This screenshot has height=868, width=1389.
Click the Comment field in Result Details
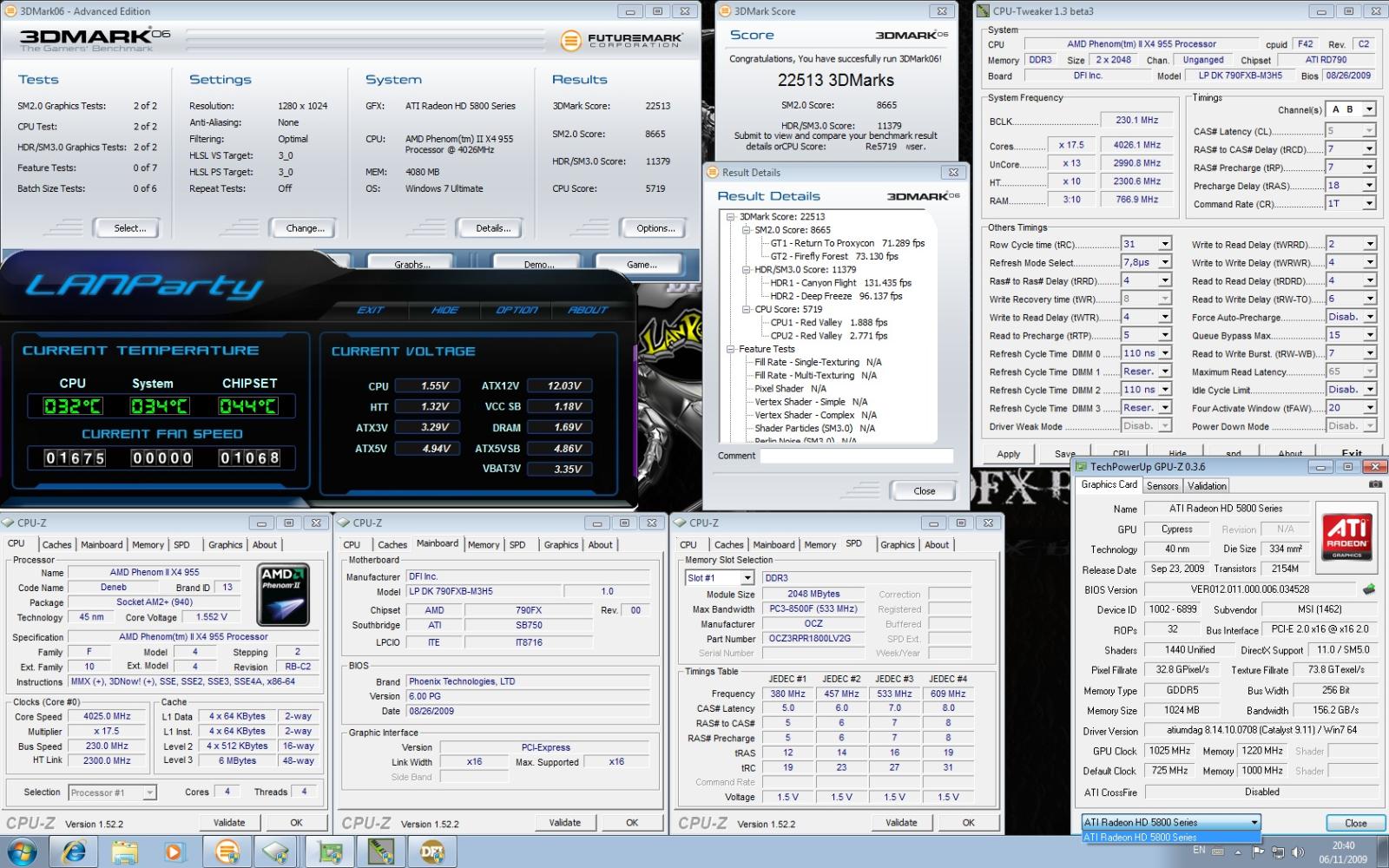pyautogui.click(x=856, y=456)
